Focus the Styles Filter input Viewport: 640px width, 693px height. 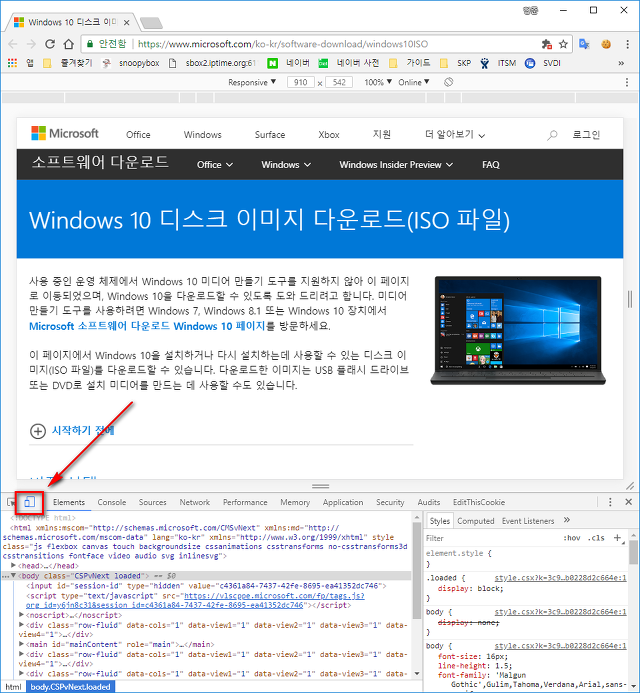click(491, 538)
